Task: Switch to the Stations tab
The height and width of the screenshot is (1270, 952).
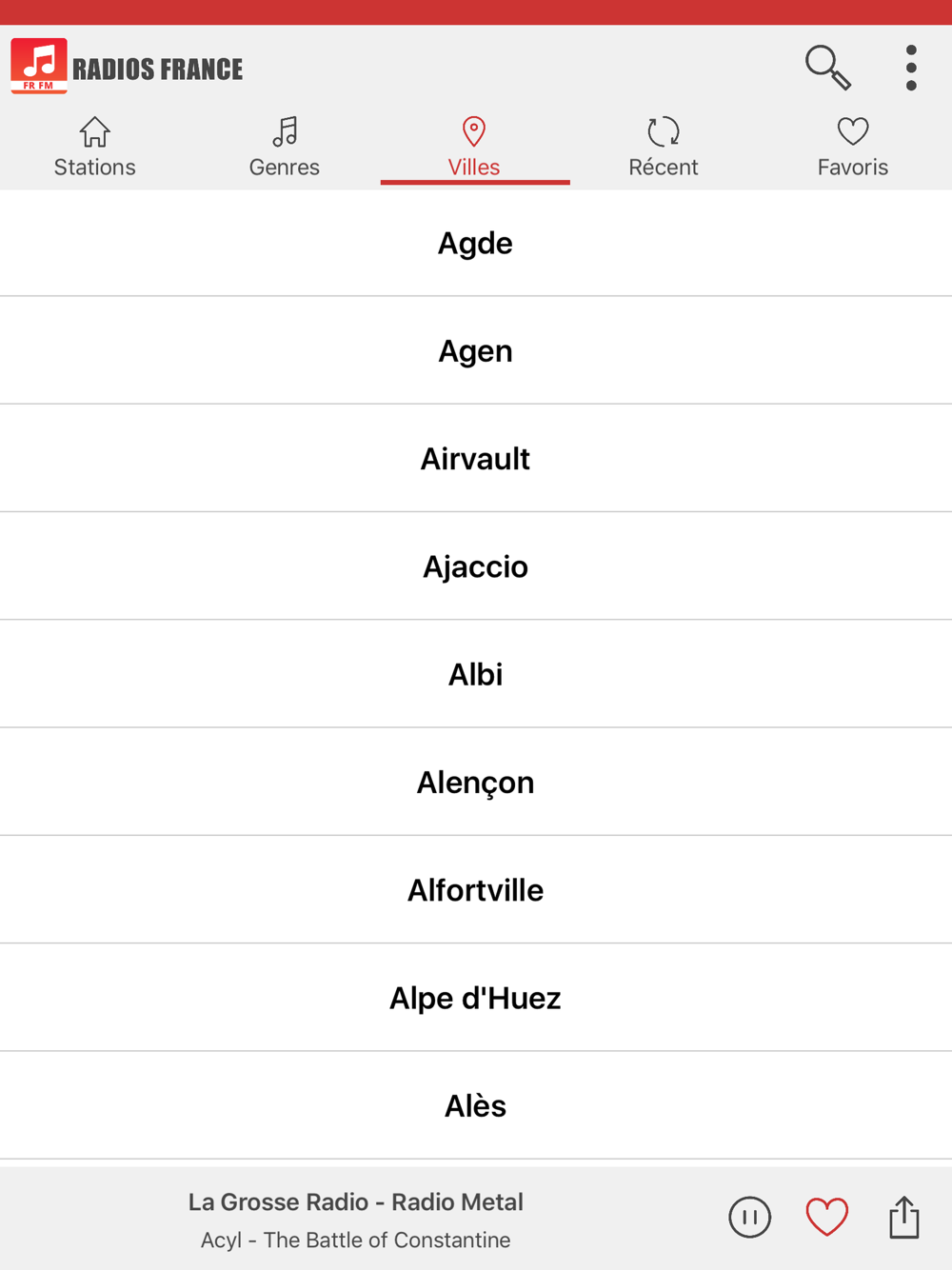Action: tap(94, 148)
